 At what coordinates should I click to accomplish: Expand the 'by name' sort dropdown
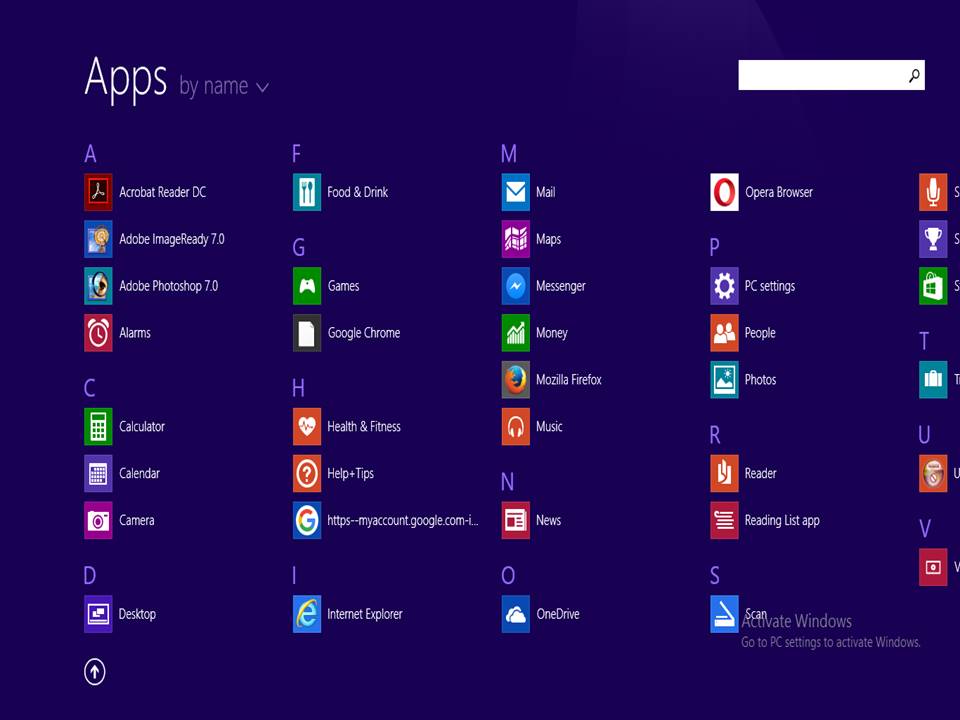coord(224,86)
